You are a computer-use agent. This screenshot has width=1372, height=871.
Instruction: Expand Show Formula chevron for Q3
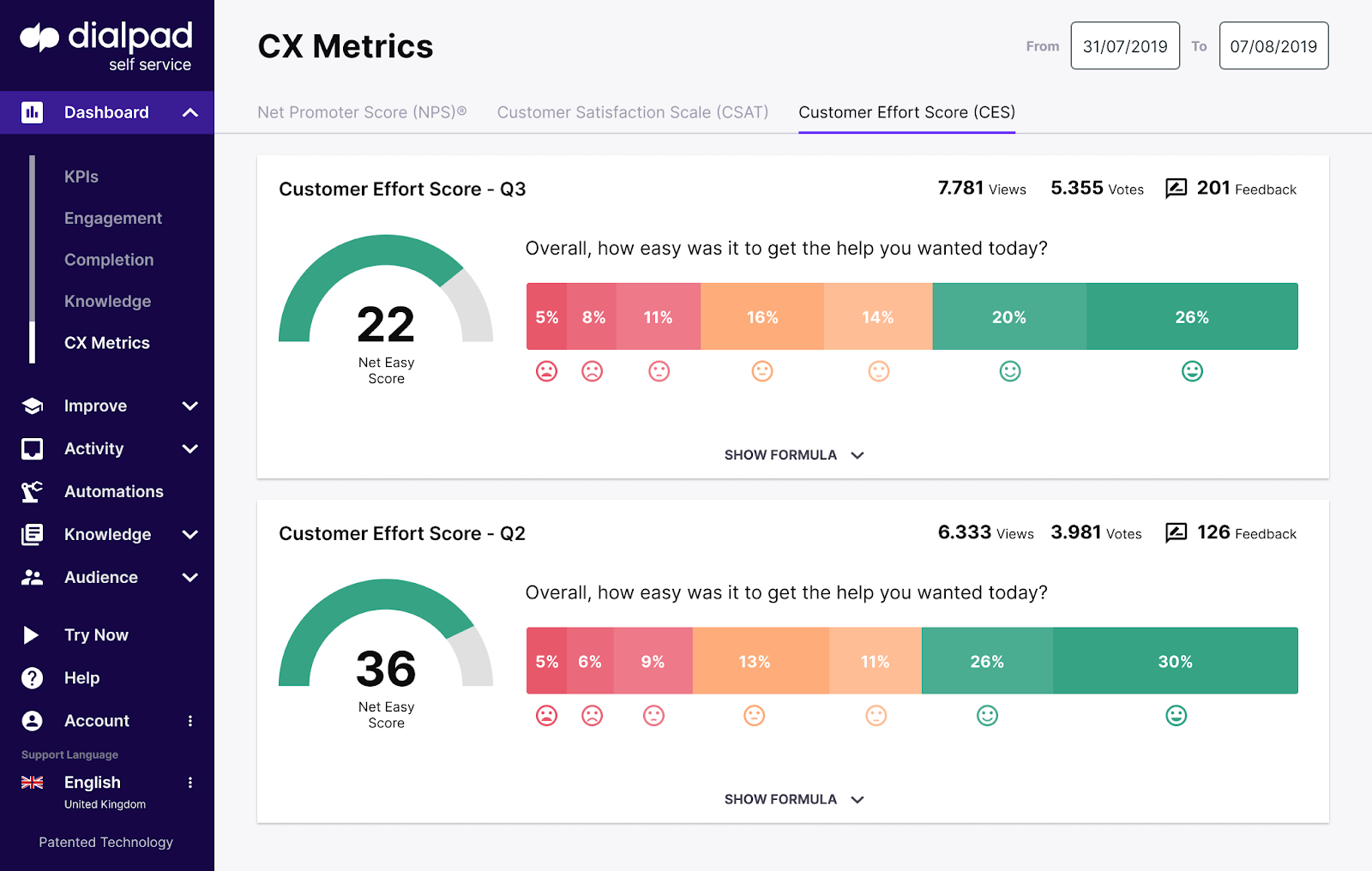coord(857,455)
